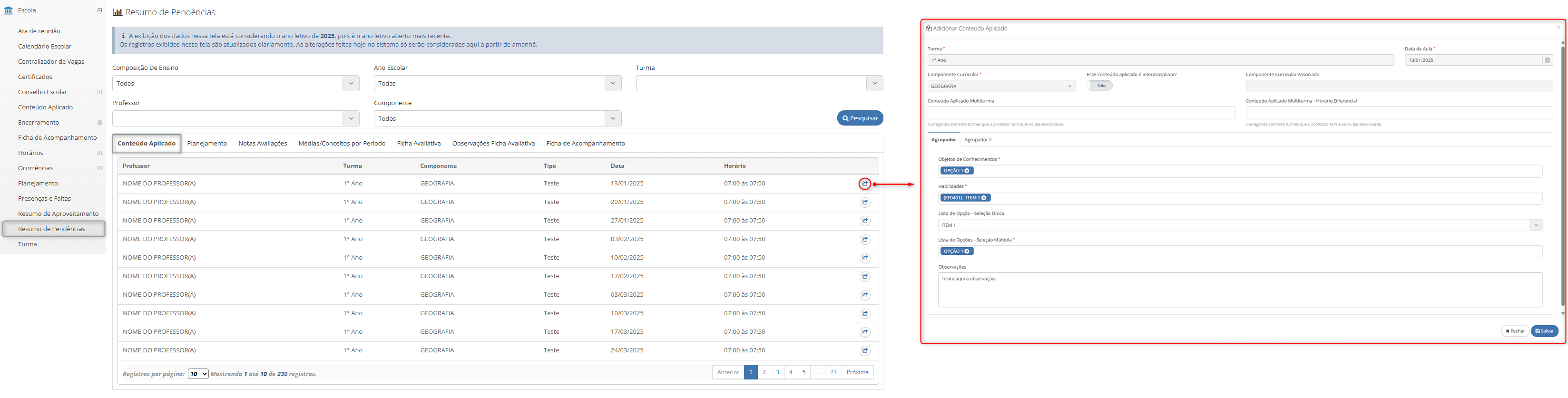This screenshot has height=398, width=1568.
Task: Expand the Conselho Escolar submenu
Action: point(100,93)
